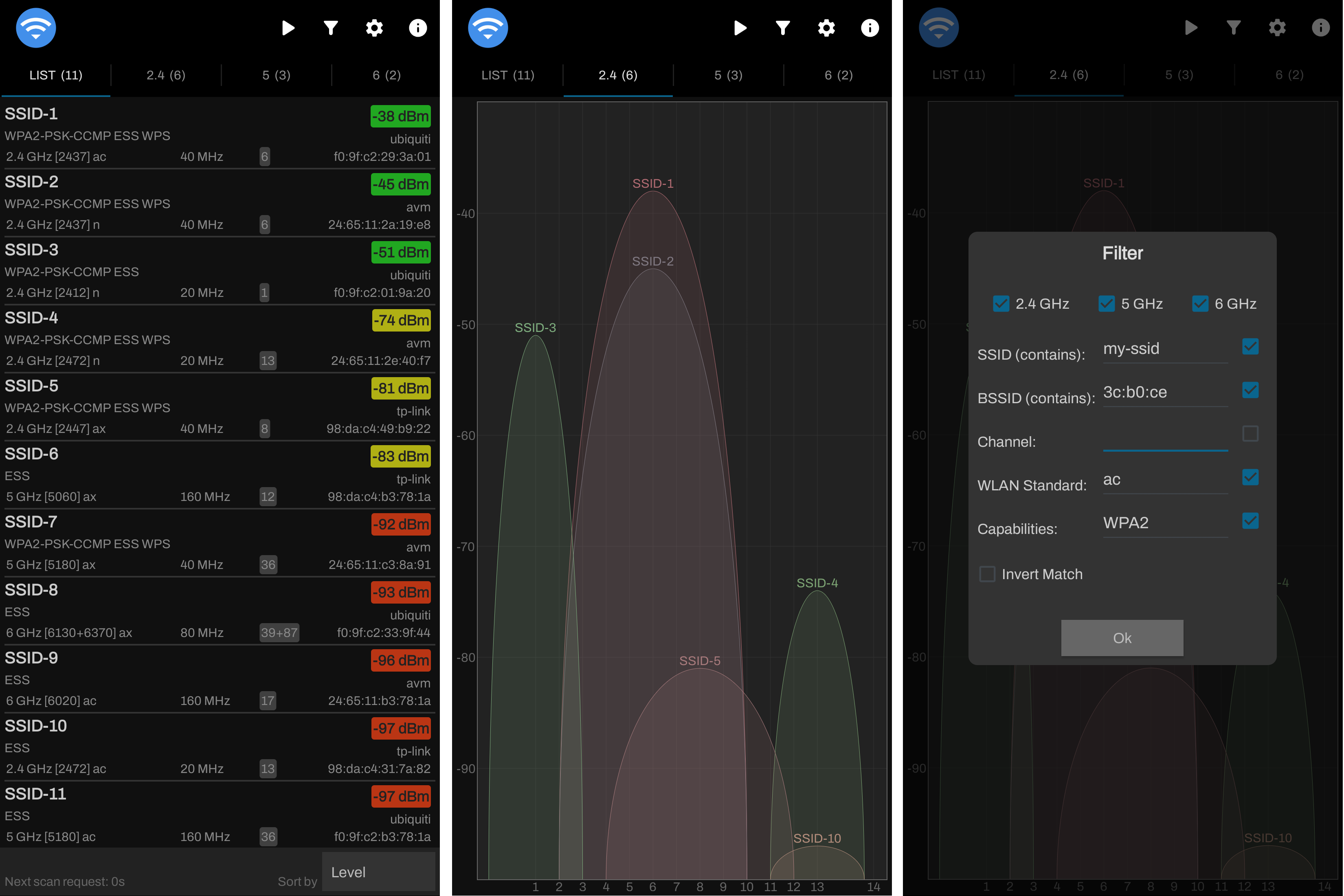The image size is (1344, 896).
Task: Tap the WiFi logo in the LIST screen
Action: 36,28
